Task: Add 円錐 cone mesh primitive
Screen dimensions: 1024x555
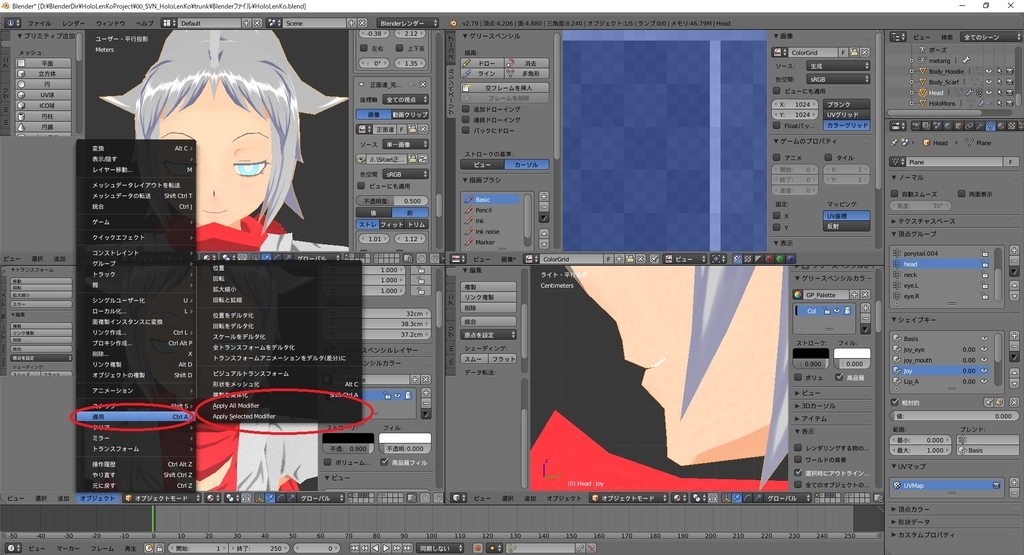Action: point(44,127)
